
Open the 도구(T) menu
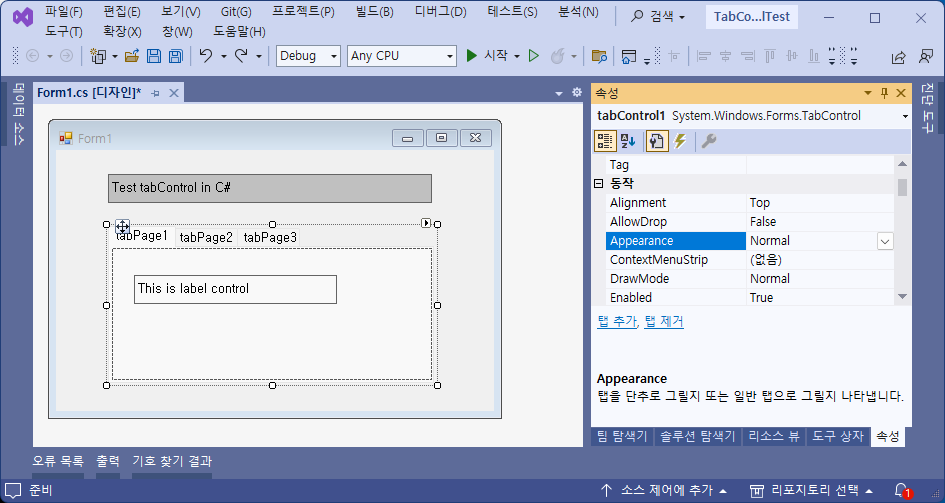point(64,31)
